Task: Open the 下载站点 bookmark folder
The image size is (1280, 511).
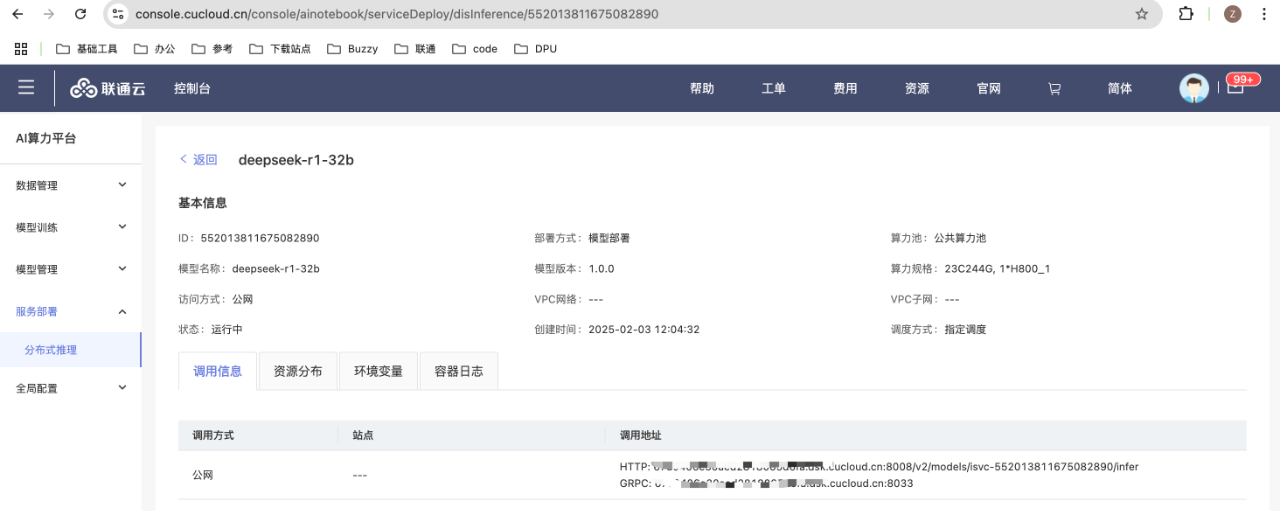Action: point(280,48)
